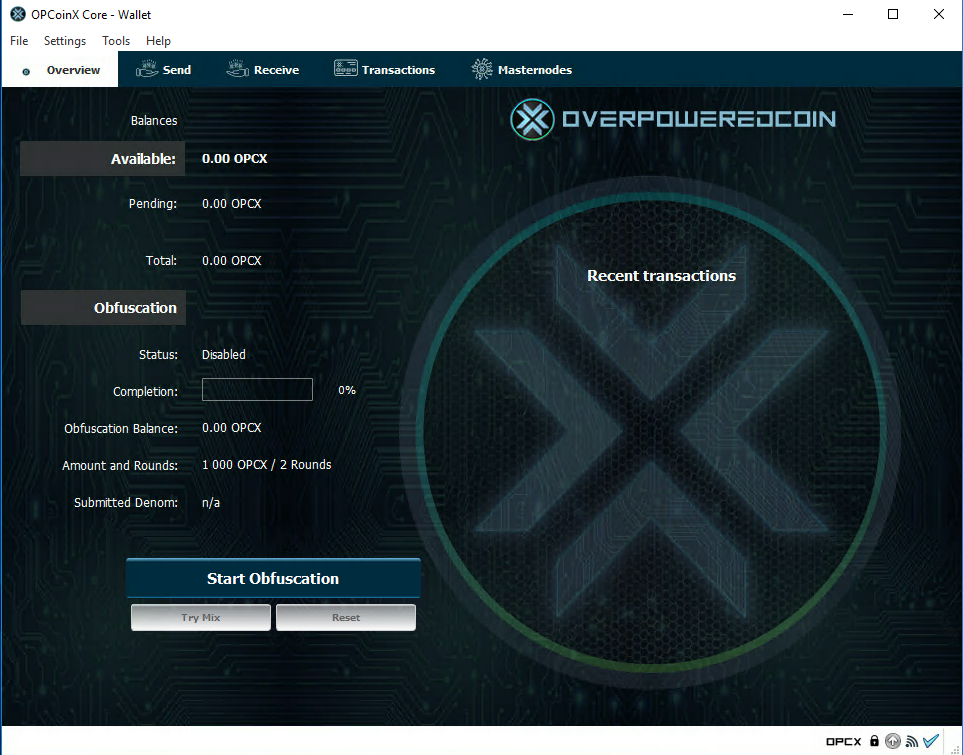Click the Try Mix button
The height and width of the screenshot is (755, 963).
coord(201,617)
